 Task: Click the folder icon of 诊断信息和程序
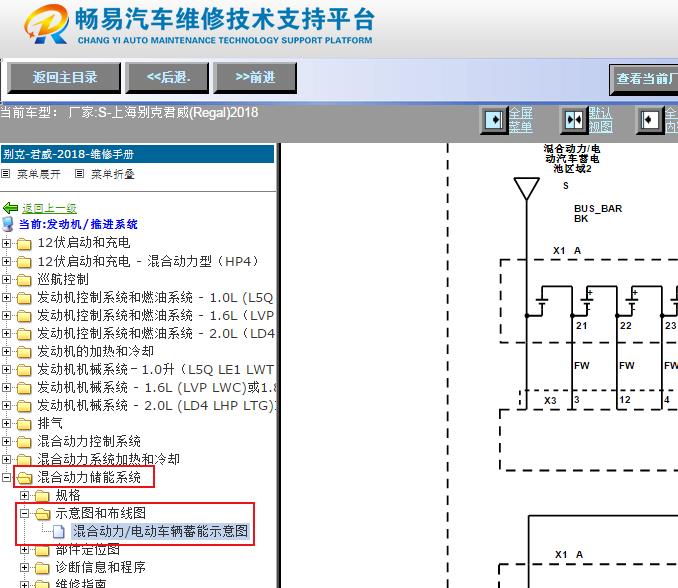coord(42,568)
